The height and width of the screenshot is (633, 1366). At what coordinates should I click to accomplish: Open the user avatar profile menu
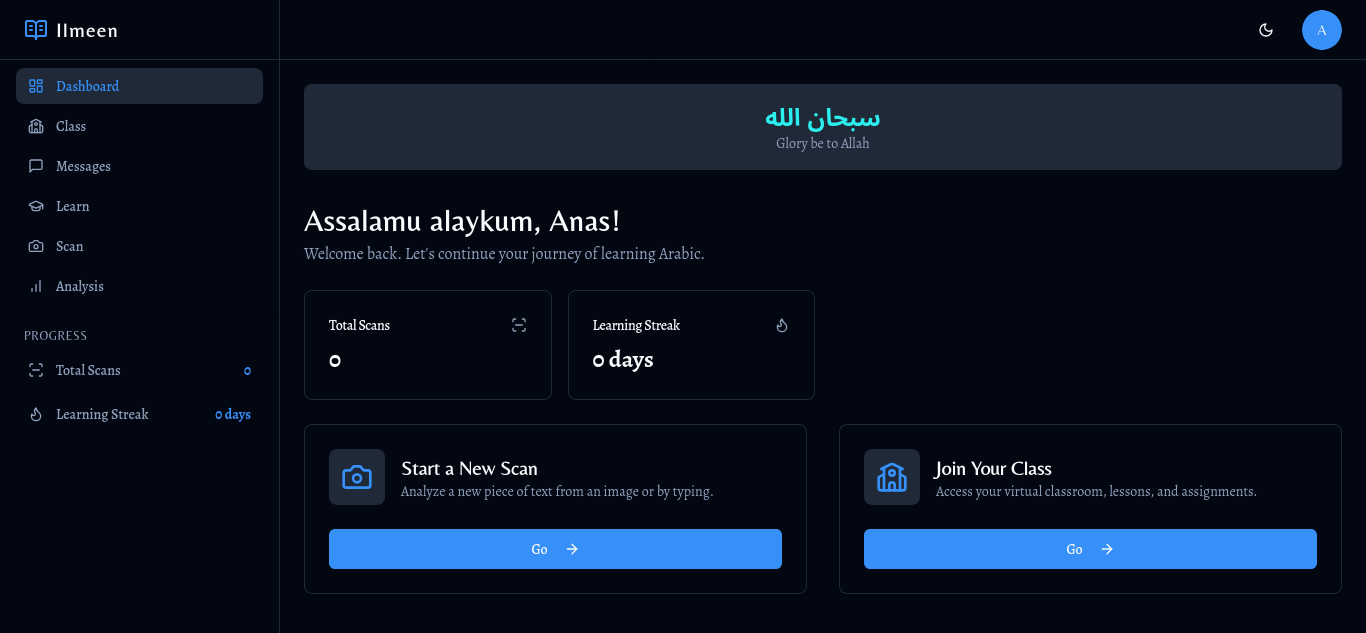[x=1321, y=30]
